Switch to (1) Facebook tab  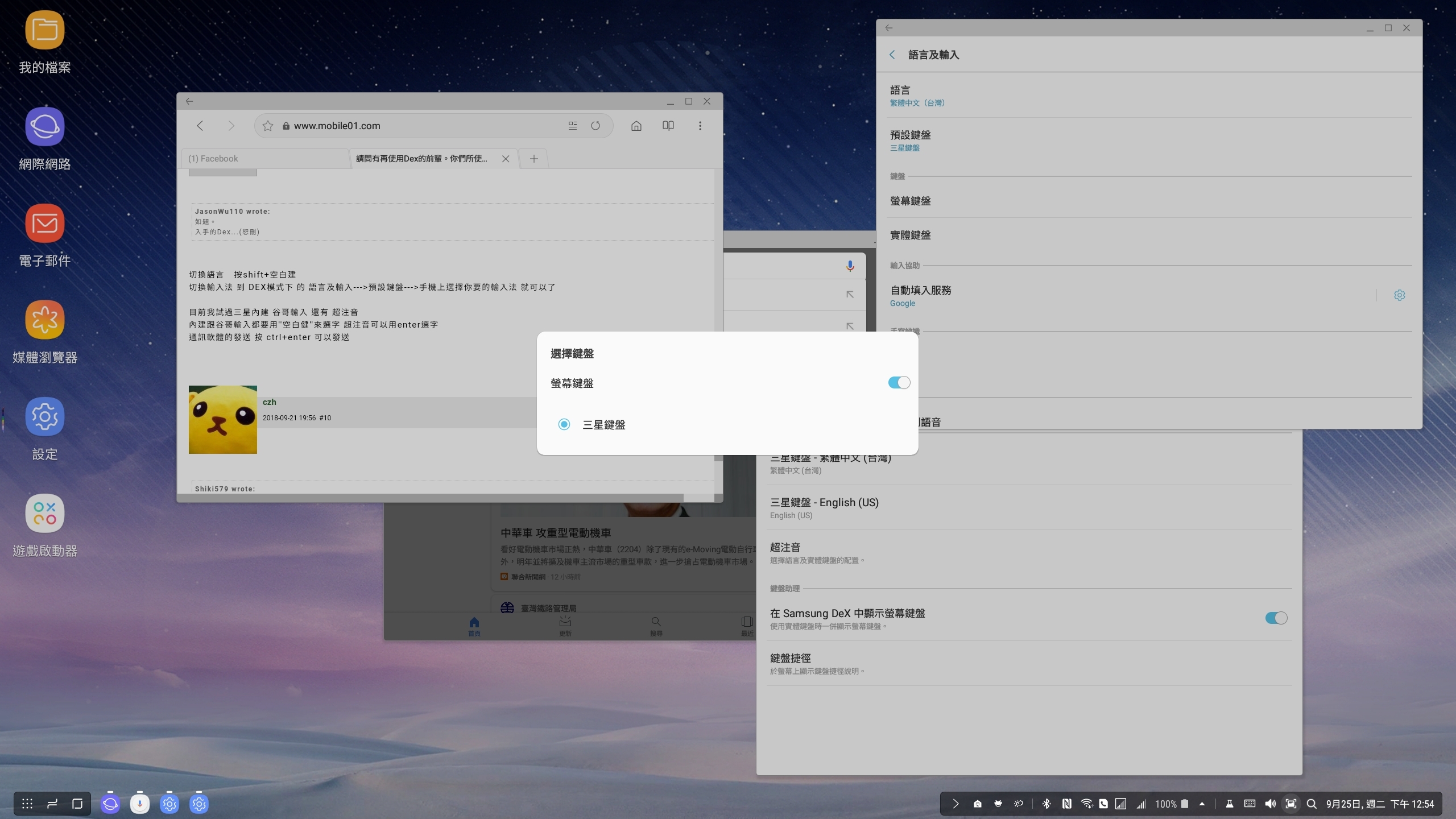click(x=265, y=159)
